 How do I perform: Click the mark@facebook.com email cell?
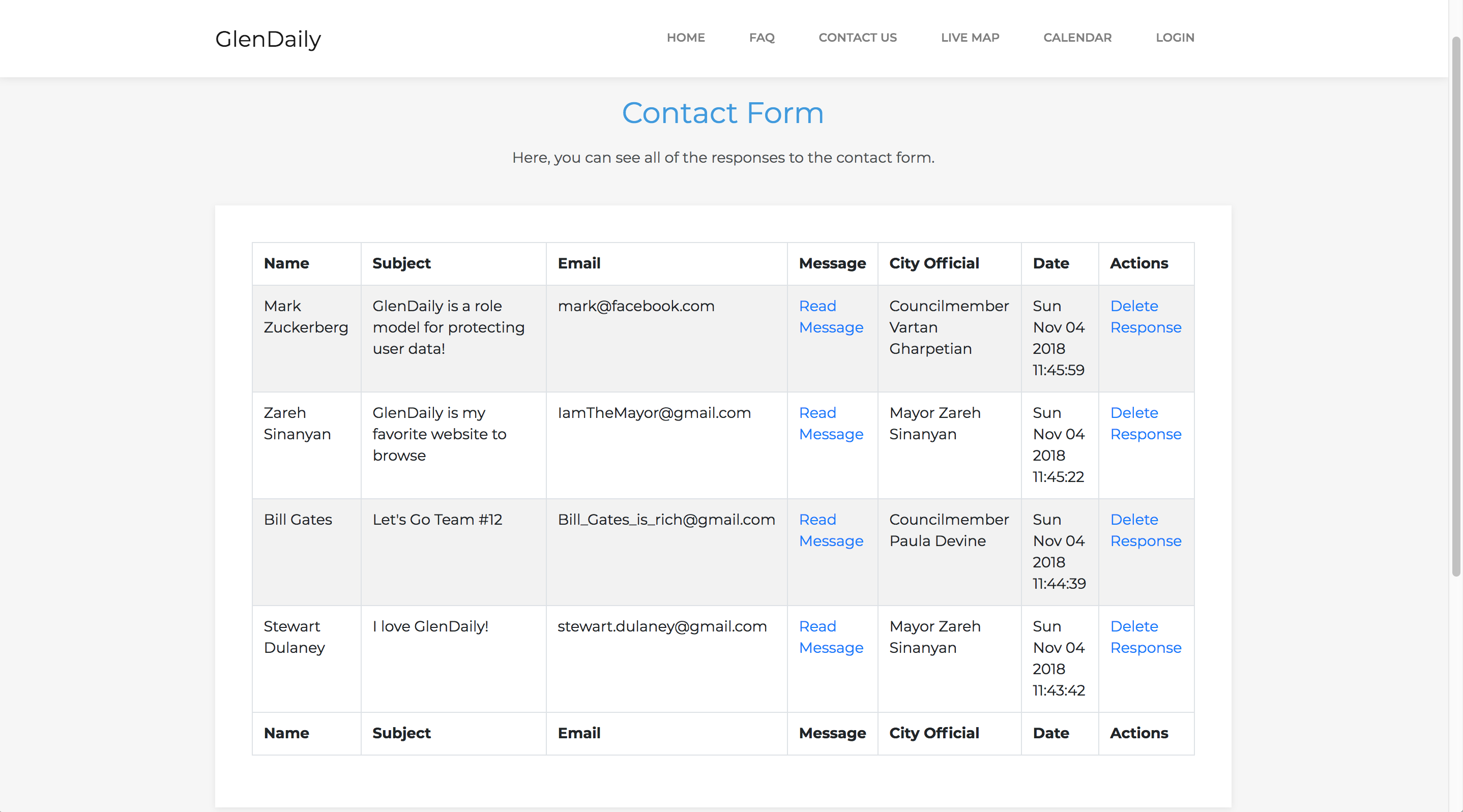coord(635,306)
